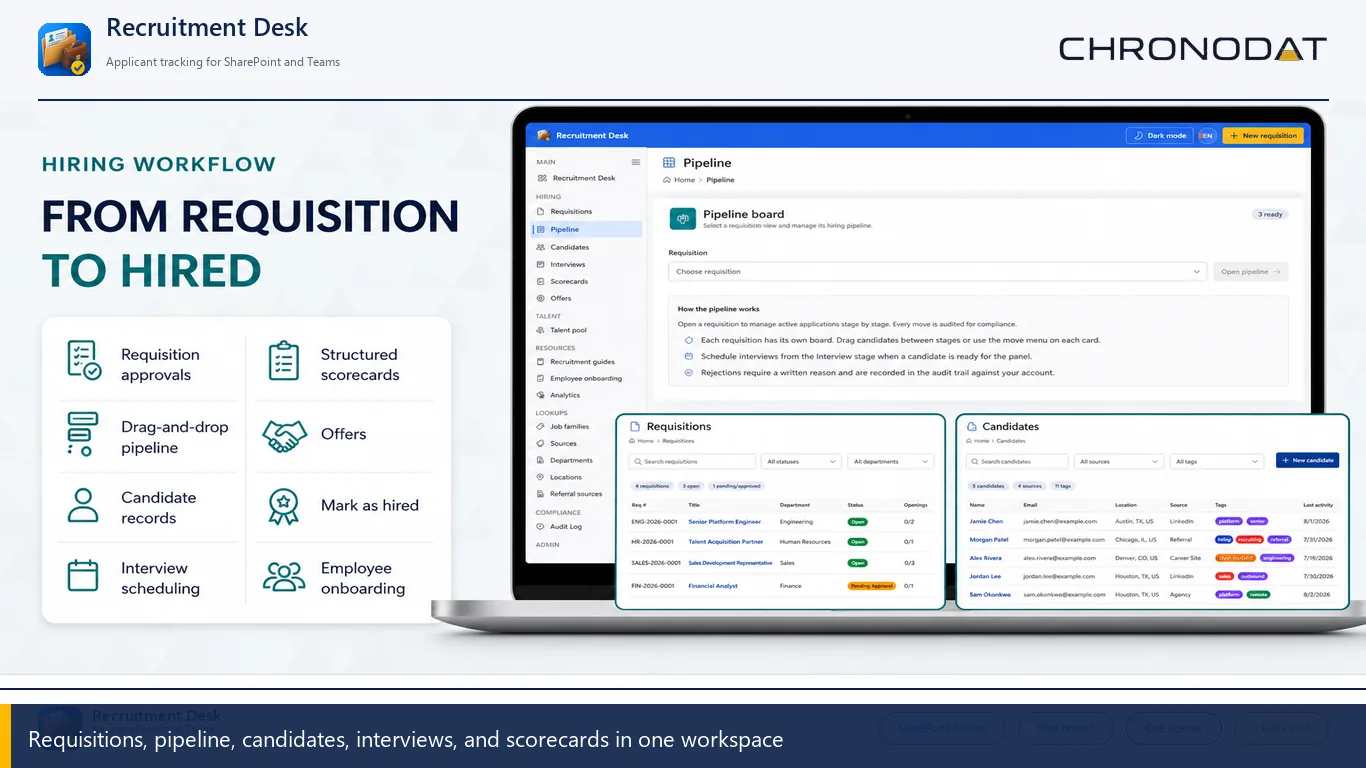Click the EN language button
Viewport: 1366px width, 768px height.
1207,135
